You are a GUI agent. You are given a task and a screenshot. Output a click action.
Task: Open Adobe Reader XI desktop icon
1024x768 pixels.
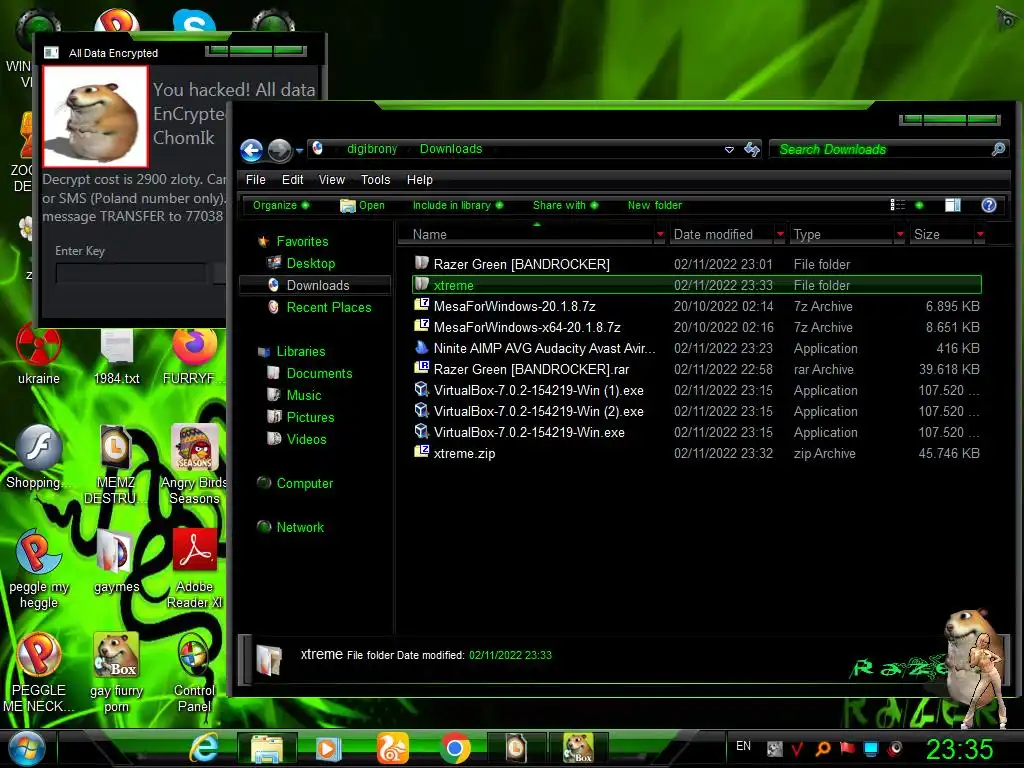pyautogui.click(x=194, y=568)
